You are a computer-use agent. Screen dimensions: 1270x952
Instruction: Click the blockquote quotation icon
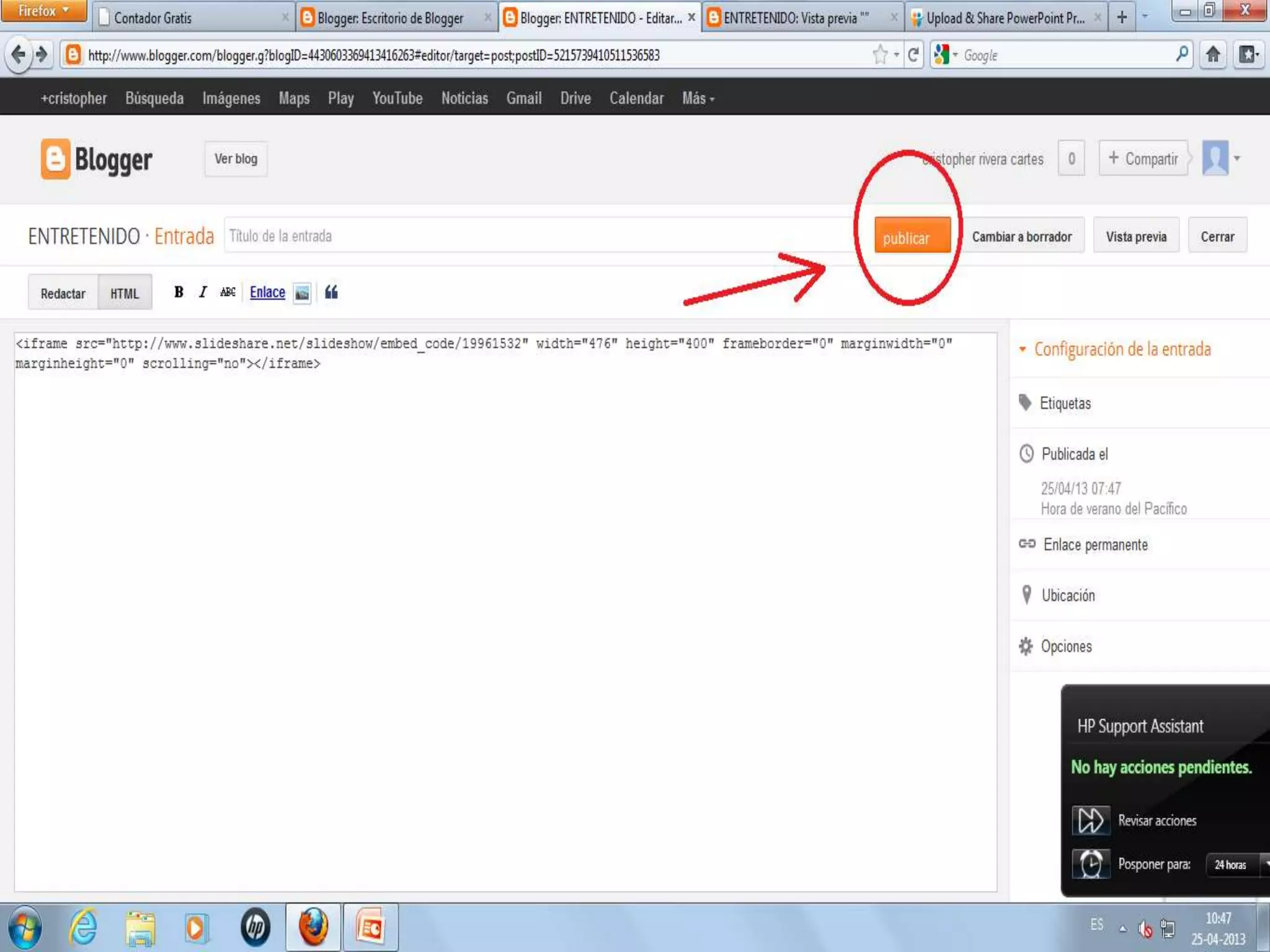331,292
